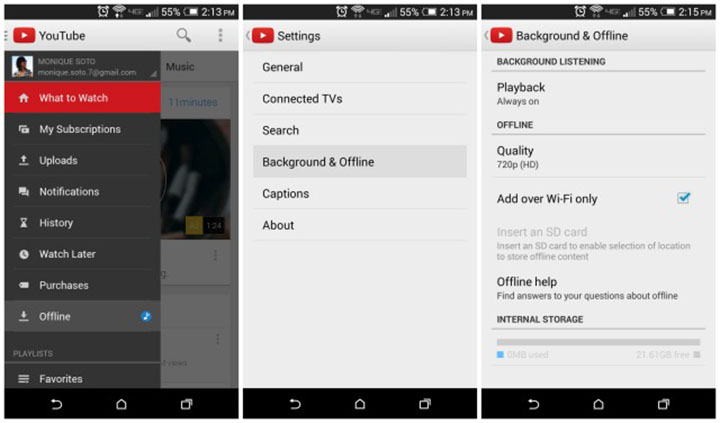Image resolution: width=720 pixels, height=423 pixels.
Task: Tap back button on Background & Offline screen
Action: 533,404
